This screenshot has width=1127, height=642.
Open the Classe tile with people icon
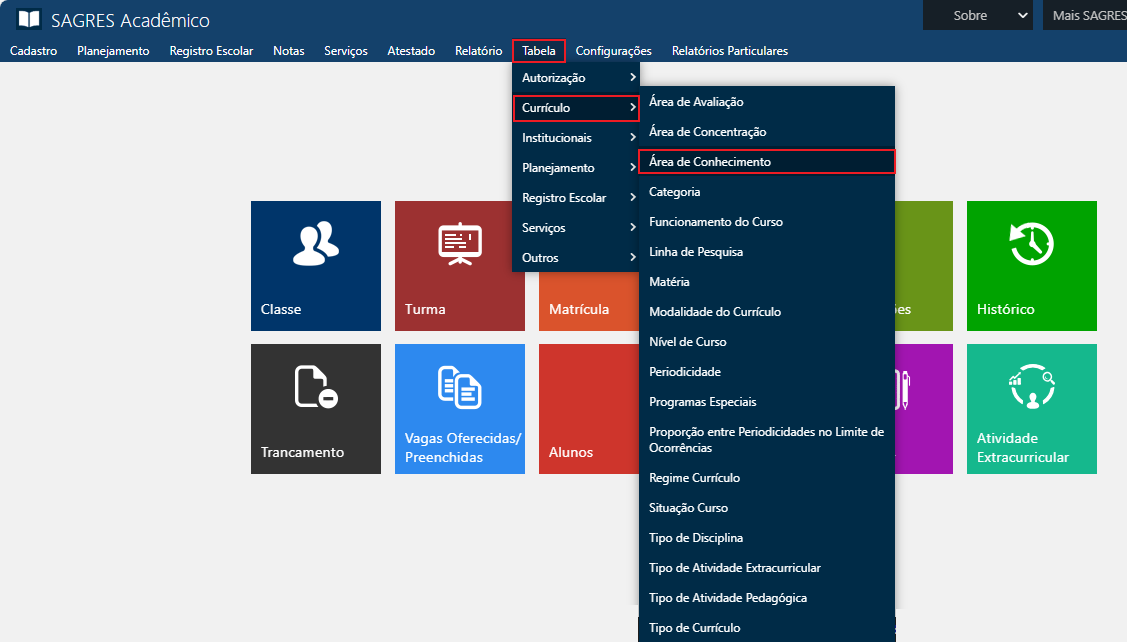[x=315, y=265]
